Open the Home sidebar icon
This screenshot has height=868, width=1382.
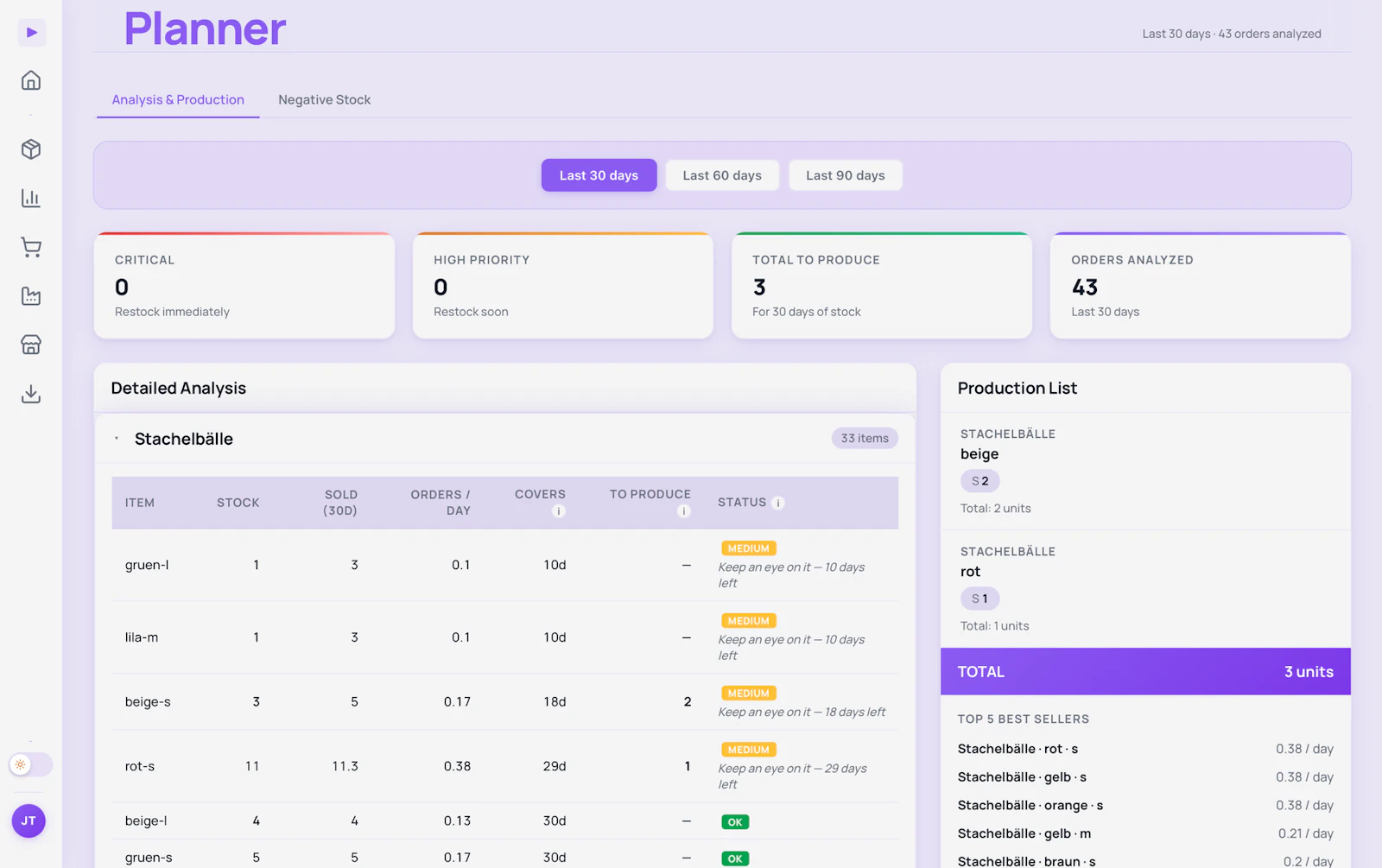tap(31, 80)
